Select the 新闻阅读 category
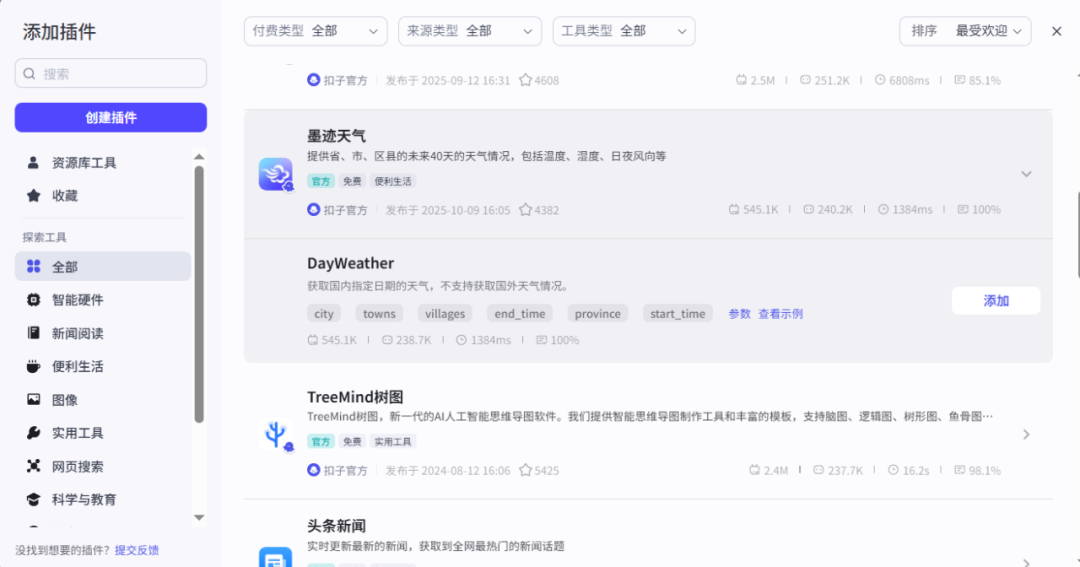Screen dimensions: 1080x567 [103, 333]
